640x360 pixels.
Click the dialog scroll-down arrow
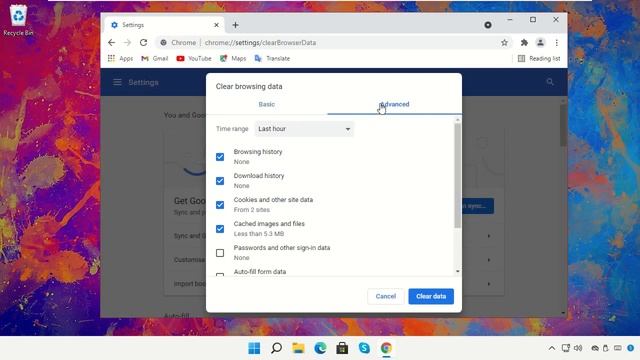click(x=457, y=272)
